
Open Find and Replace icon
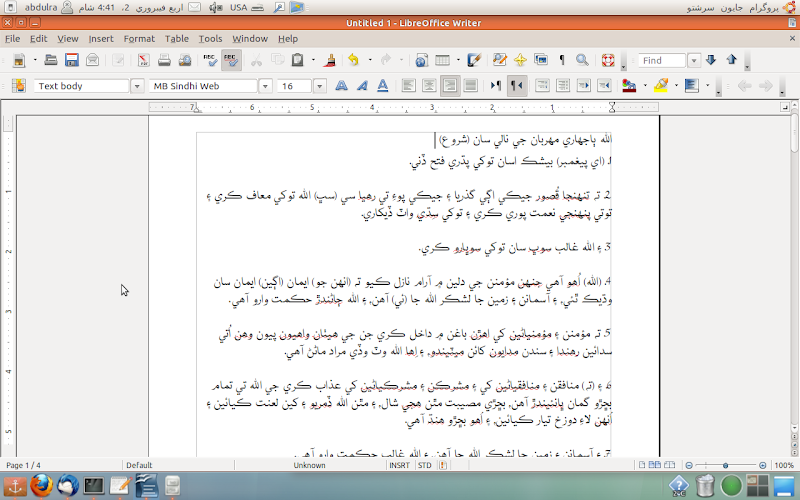click(499, 60)
